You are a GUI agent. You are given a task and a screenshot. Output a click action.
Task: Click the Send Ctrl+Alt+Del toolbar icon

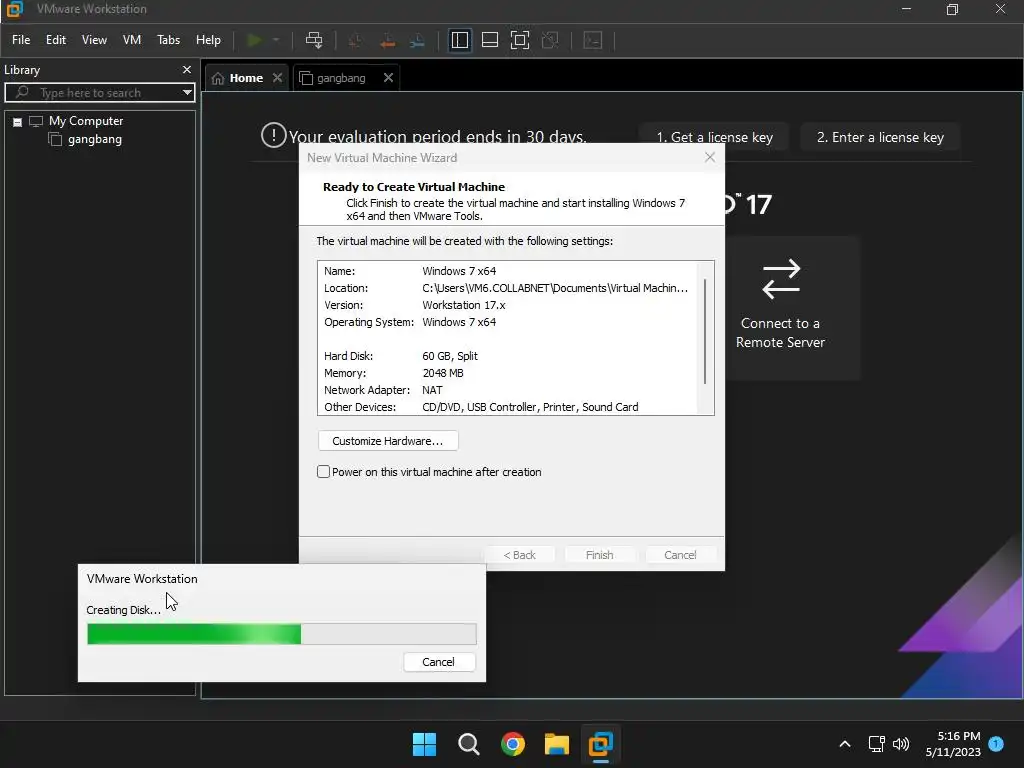coord(314,40)
